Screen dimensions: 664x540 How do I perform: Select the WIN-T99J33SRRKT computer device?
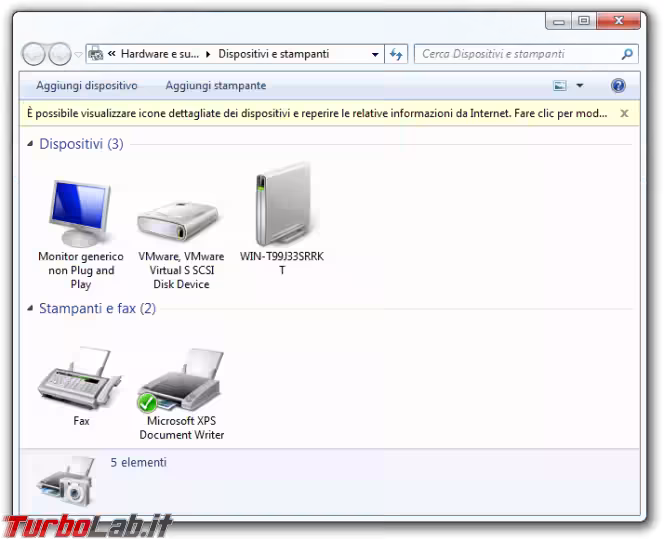[x=281, y=210]
